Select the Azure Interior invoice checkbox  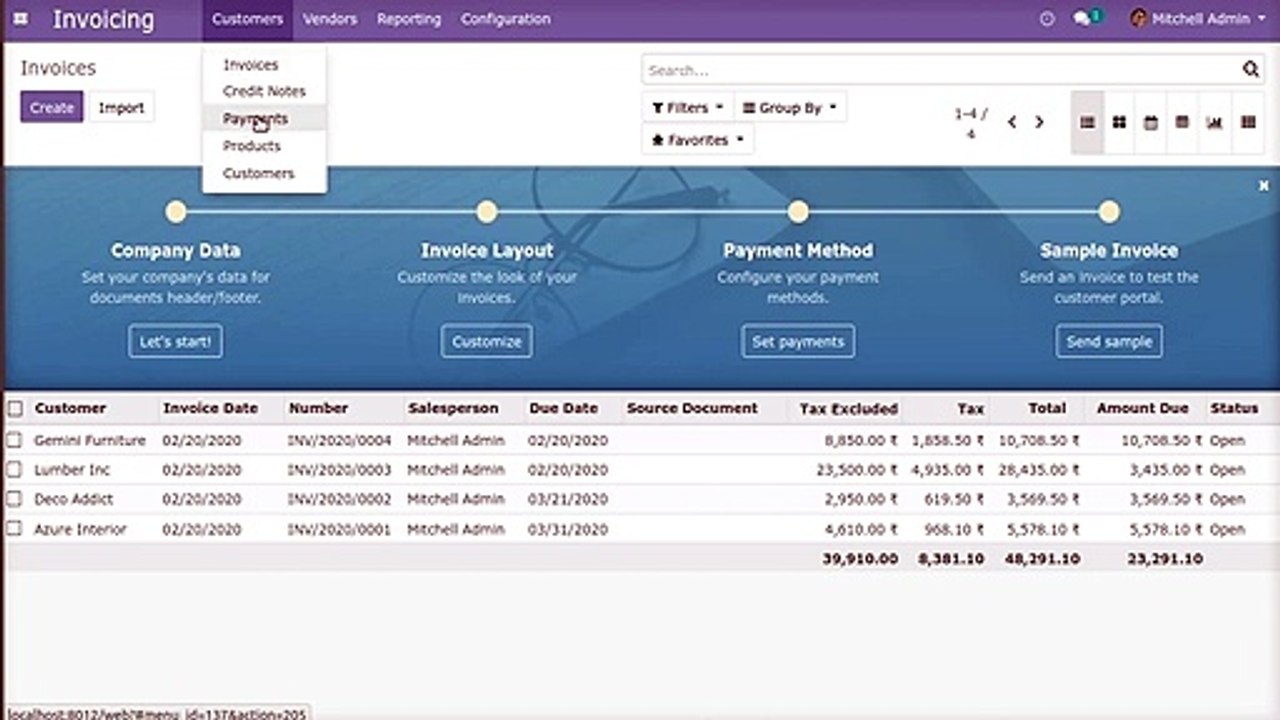coord(14,529)
